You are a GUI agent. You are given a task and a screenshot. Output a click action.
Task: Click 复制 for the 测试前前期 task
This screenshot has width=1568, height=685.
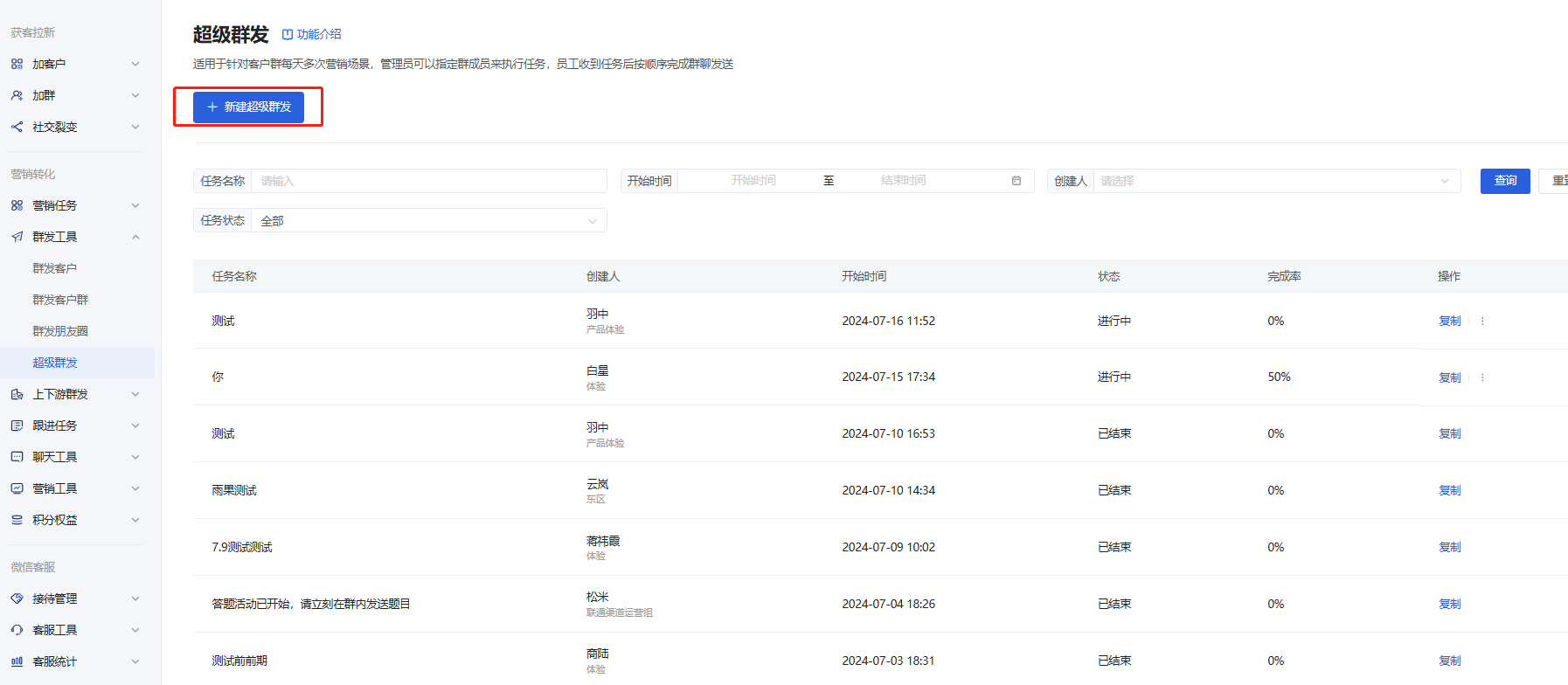1450,661
